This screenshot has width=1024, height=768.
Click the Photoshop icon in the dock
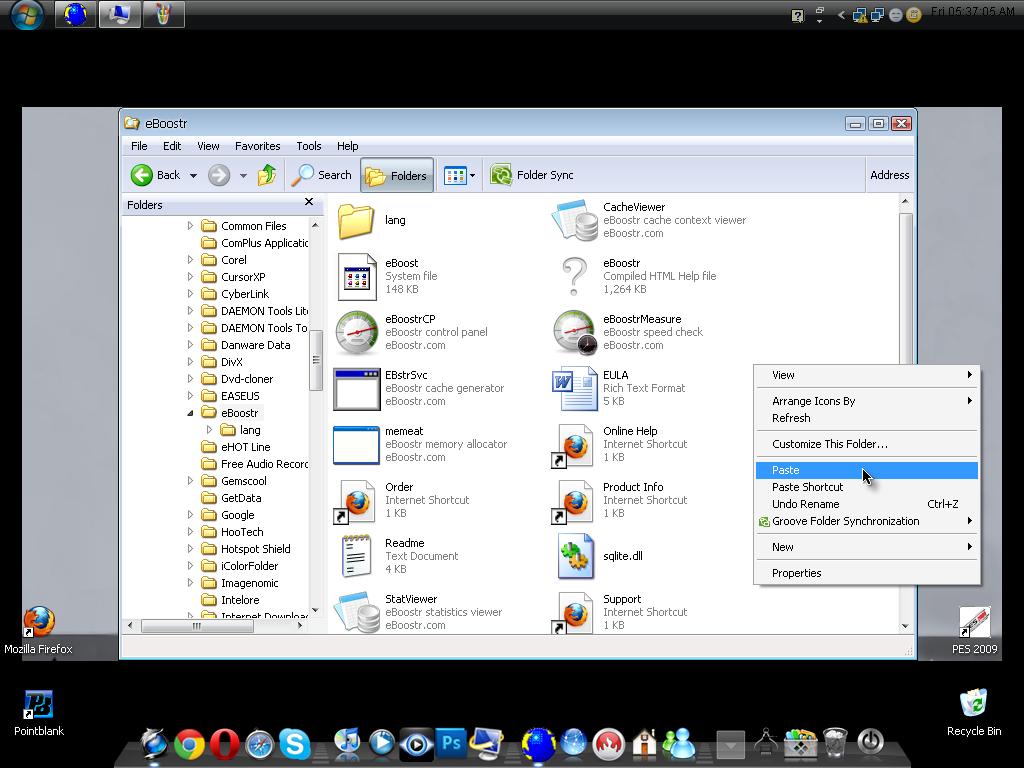click(451, 743)
